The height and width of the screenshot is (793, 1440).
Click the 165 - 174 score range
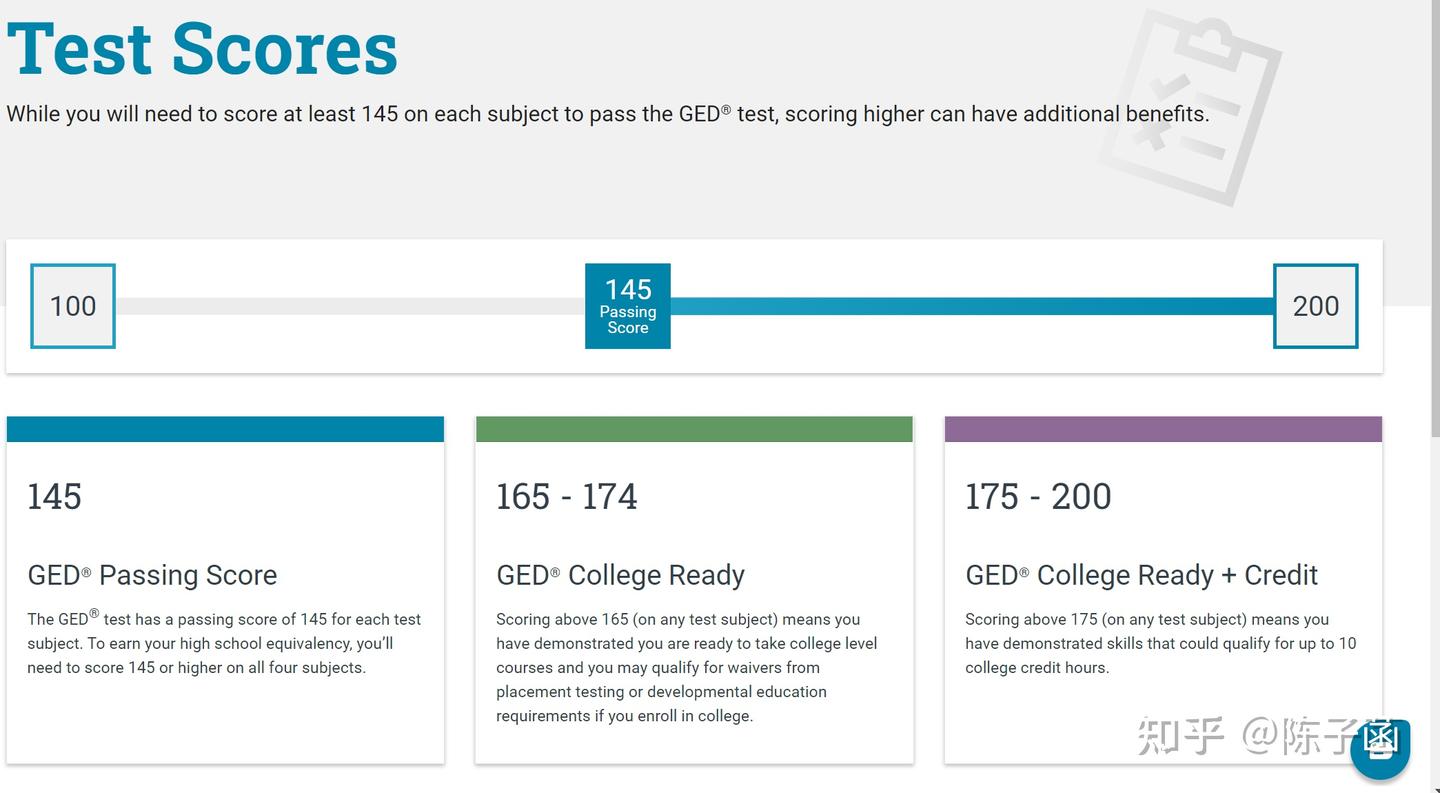point(566,497)
